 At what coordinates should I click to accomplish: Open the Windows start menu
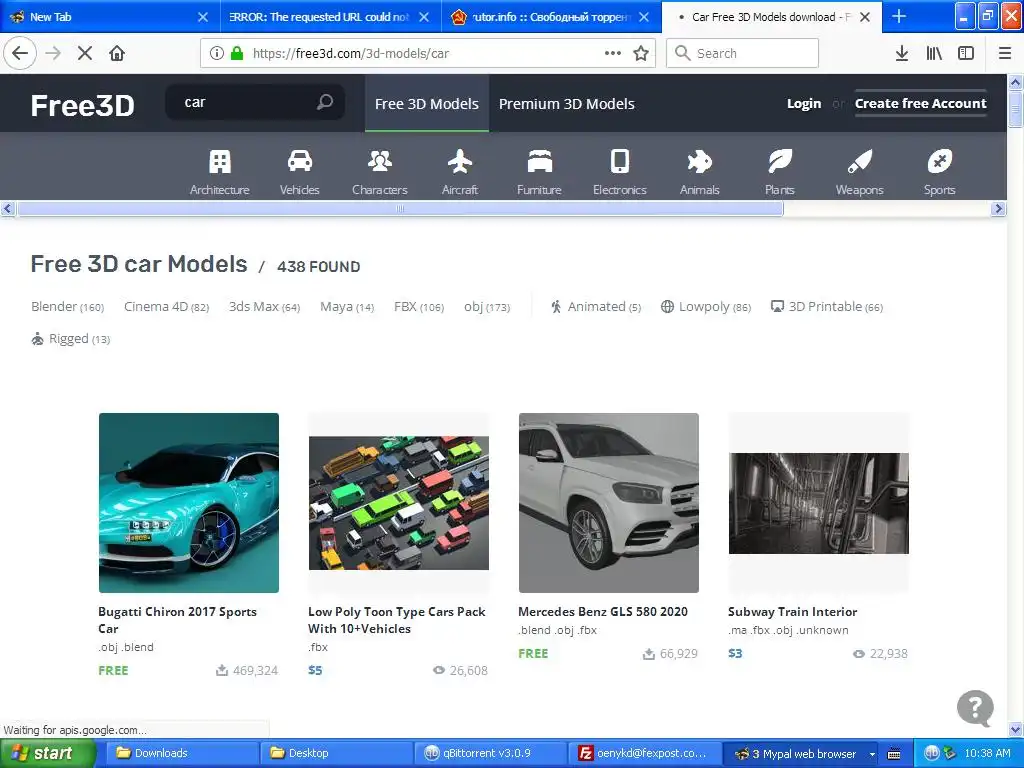[x=48, y=753]
